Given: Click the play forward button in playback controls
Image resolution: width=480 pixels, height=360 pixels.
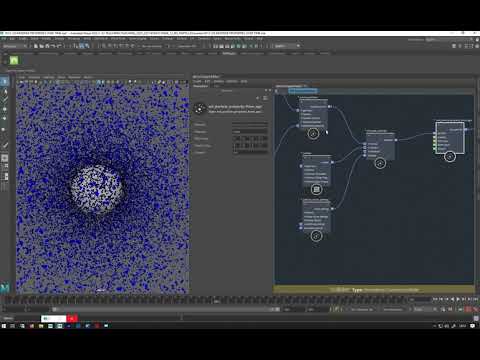Looking at the screenshot, I should (458, 299).
